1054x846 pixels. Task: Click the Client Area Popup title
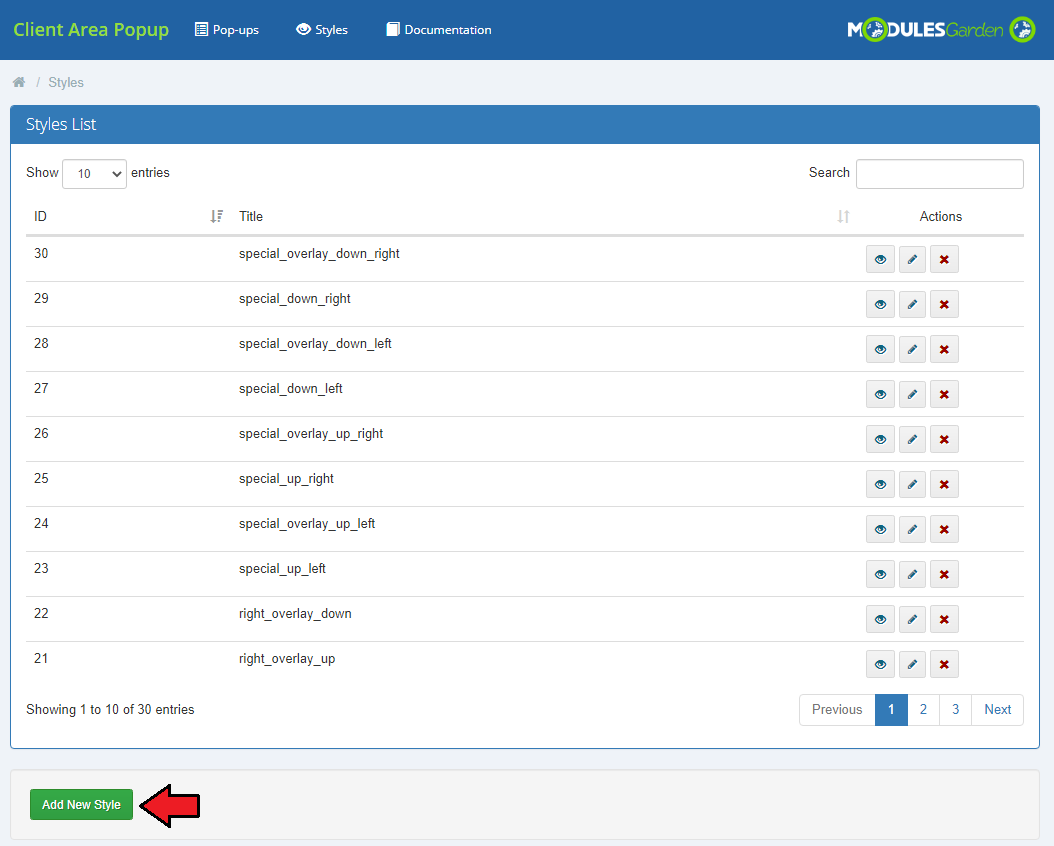tap(91, 30)
